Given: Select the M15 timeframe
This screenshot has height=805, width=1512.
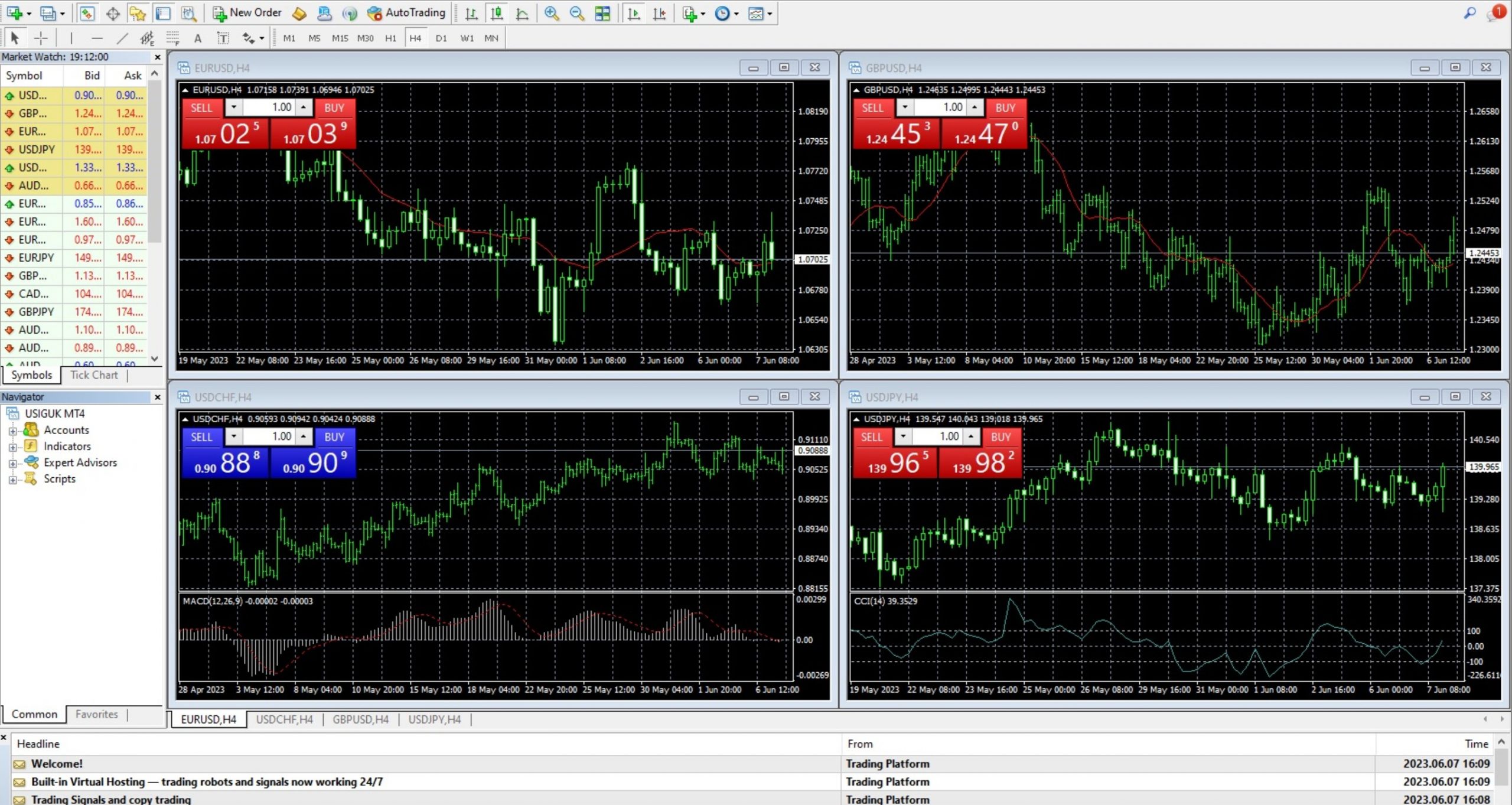Looking at the screenshot, I should click(340, 38).
